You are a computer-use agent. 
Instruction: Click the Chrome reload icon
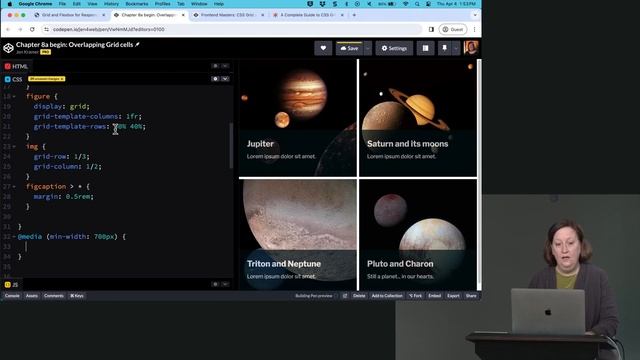click(x=32, y=29)
